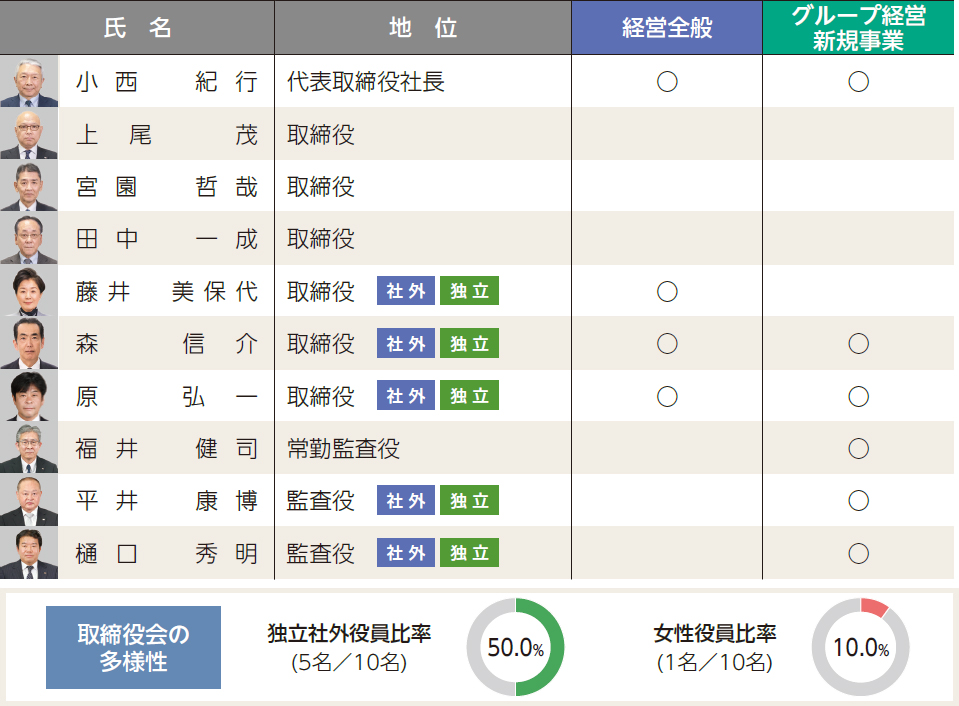The image size is (959, 706).
Task: Click the 氏名 column header
Action: [x=137, y=28]
